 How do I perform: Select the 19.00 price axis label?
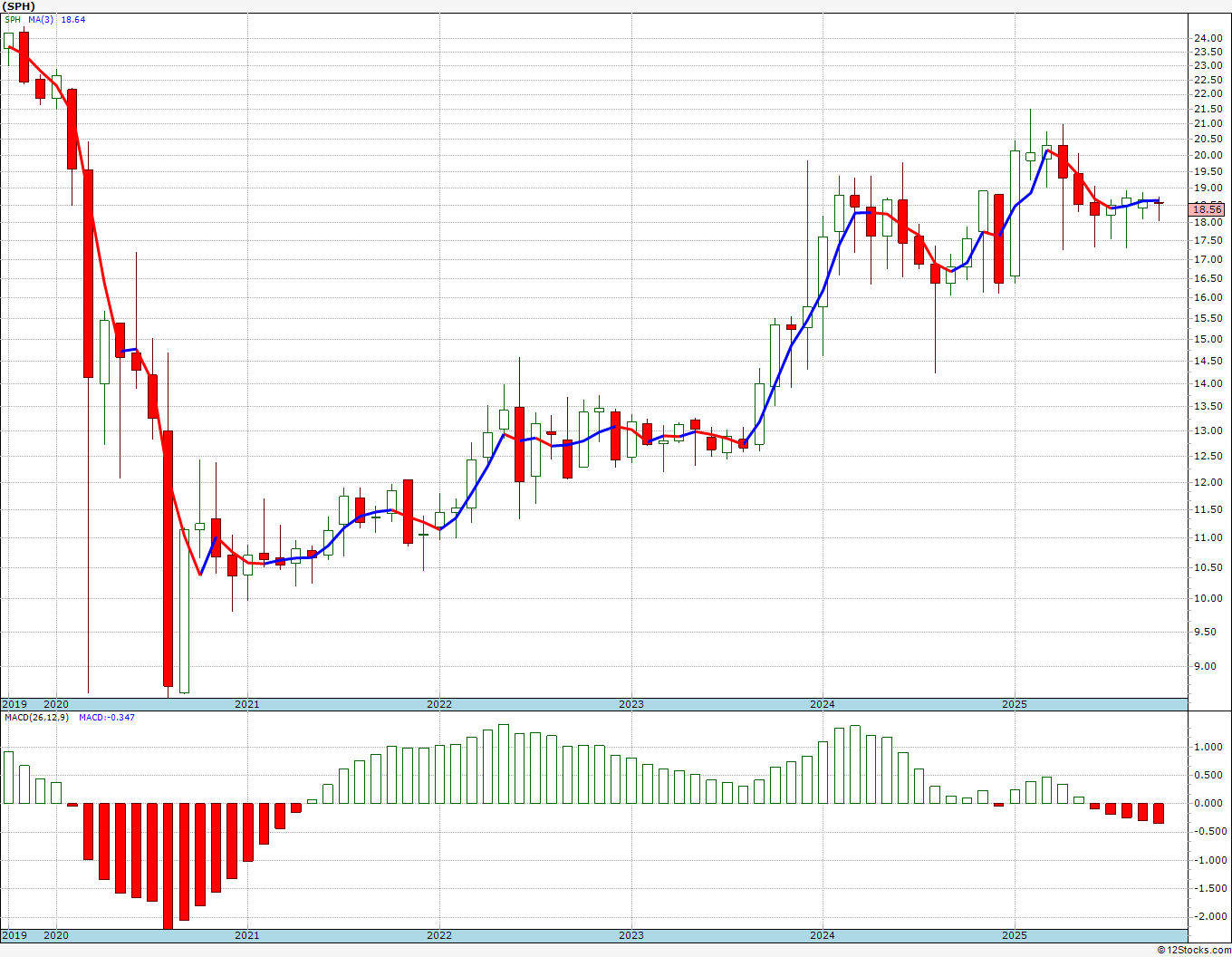(x=1208, y=188)
